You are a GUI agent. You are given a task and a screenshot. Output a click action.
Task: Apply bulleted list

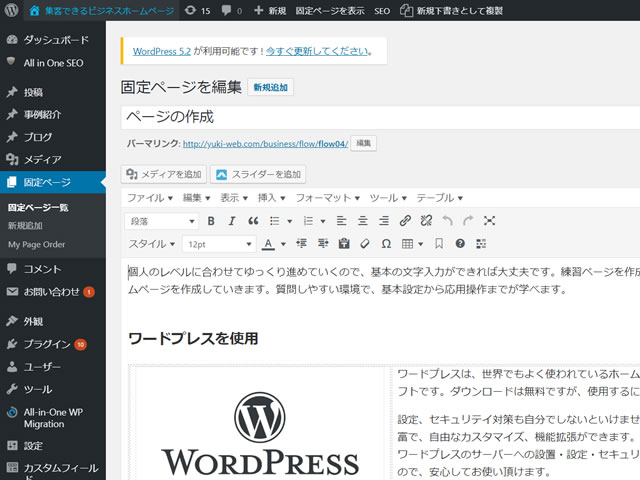pyautogui.click(x=275, y=221)
